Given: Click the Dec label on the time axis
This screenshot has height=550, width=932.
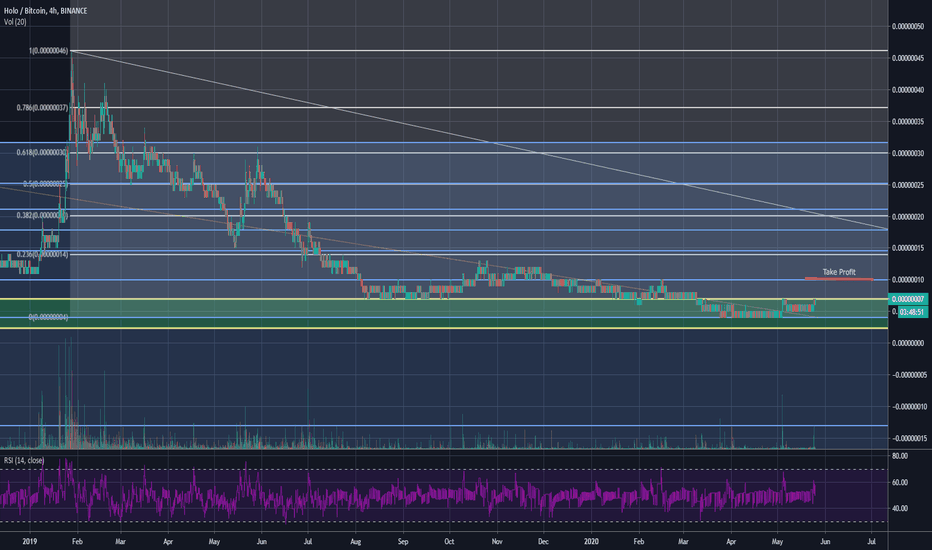Looking at the screenshot, I should pos(543,542).
